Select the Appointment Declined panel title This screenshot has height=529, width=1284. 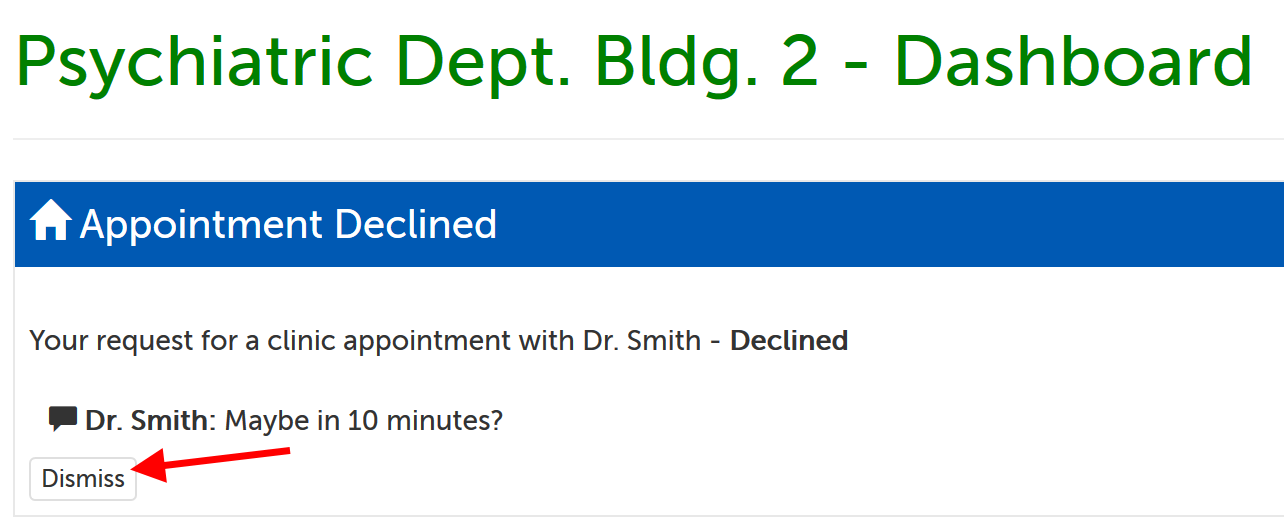[288, 224]
